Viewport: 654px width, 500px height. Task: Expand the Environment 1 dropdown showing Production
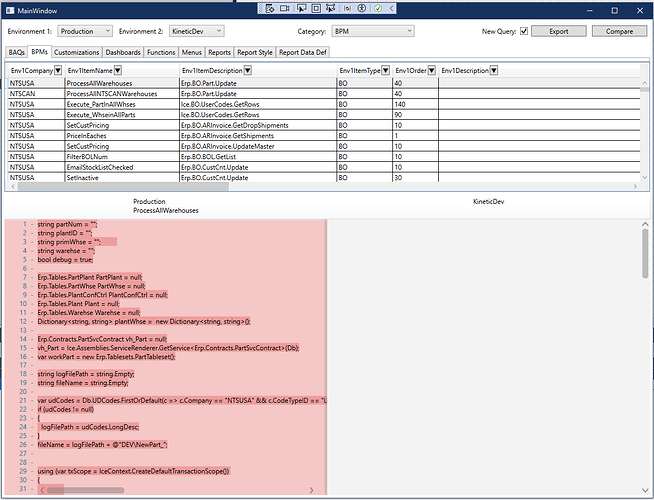point(85,31)
